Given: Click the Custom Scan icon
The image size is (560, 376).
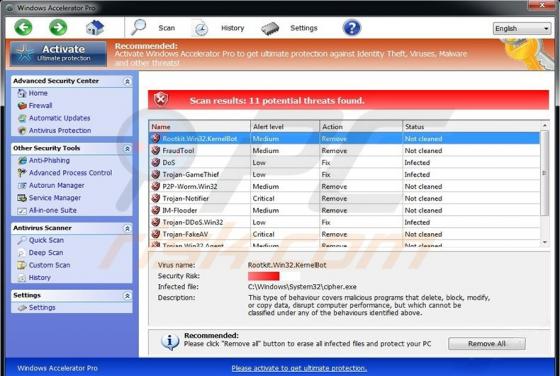Looking at the screenshot, I should click(22, 265).
